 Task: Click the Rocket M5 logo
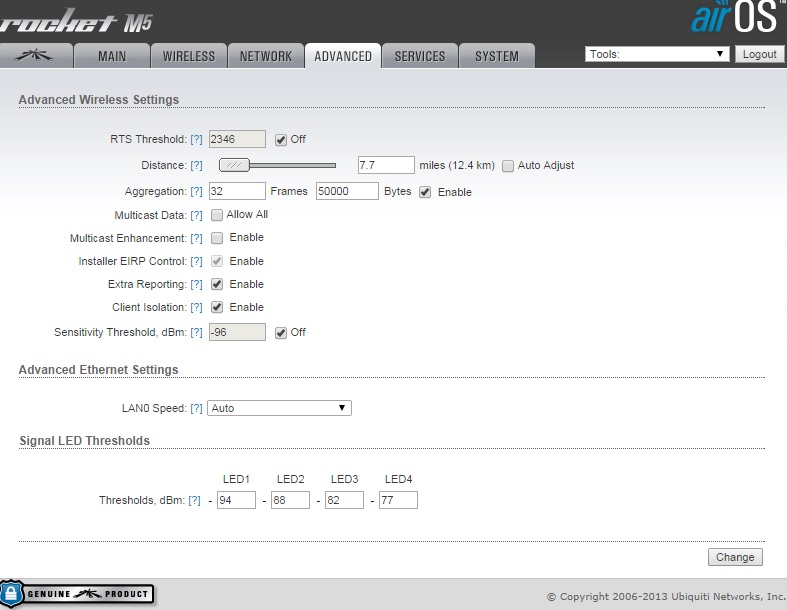click(75, 22)
